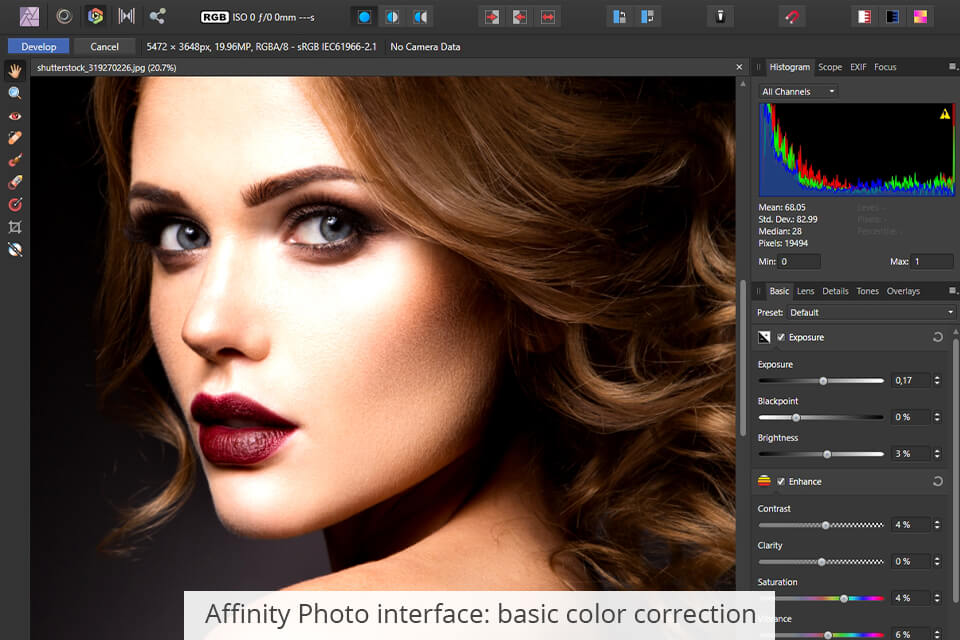Show clipped shadows icon
Viewport: 960px width, 640px height.
[892, 17]
